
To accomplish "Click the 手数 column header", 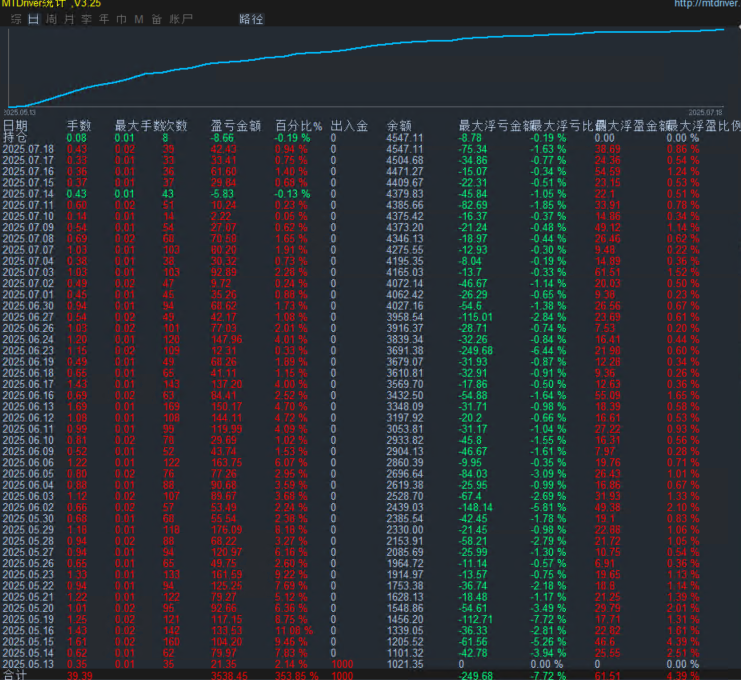I will (79, 126).
